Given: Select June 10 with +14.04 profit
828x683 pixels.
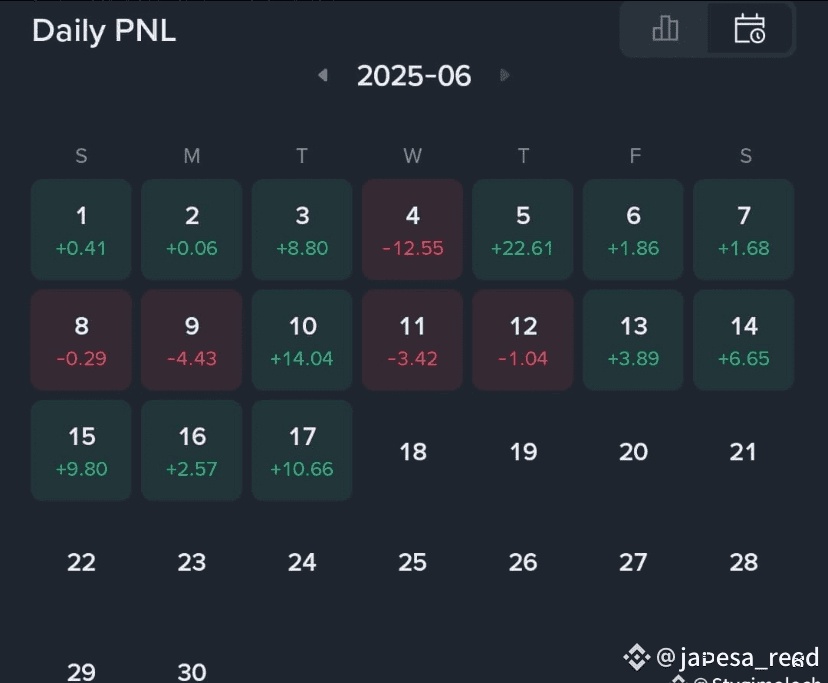Looking at the screenshot, I should tap(302, 340).
